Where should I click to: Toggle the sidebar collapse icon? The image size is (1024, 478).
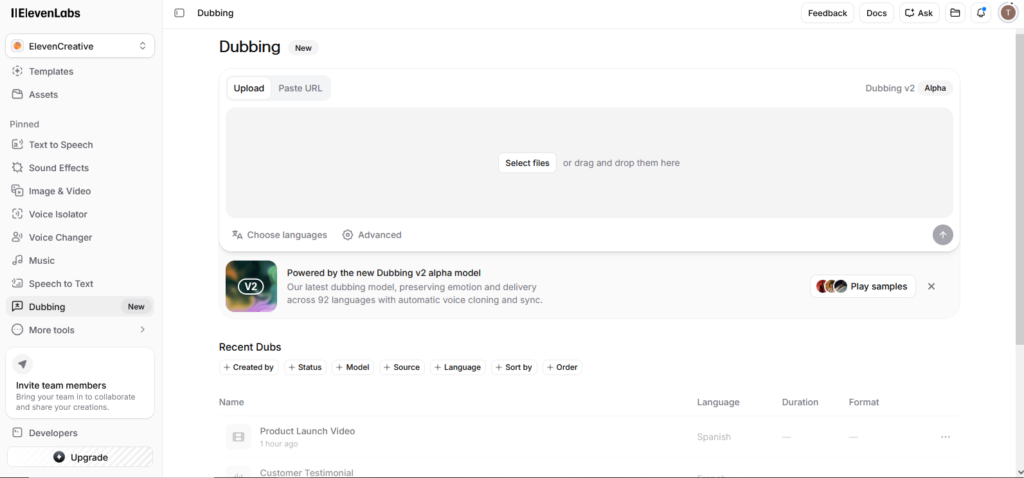tap(180, 13)
